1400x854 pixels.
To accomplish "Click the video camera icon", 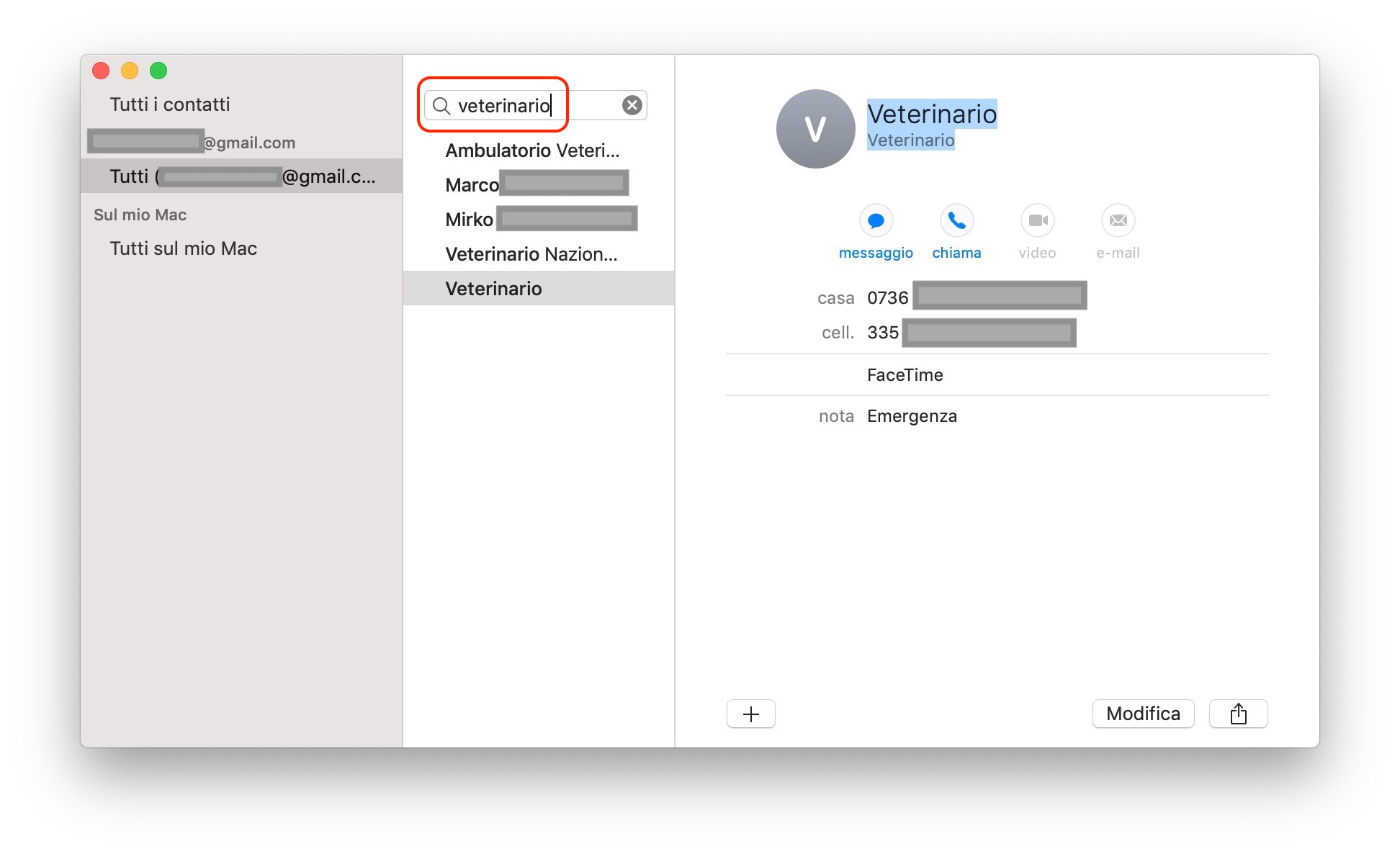I will (1037, 220).
